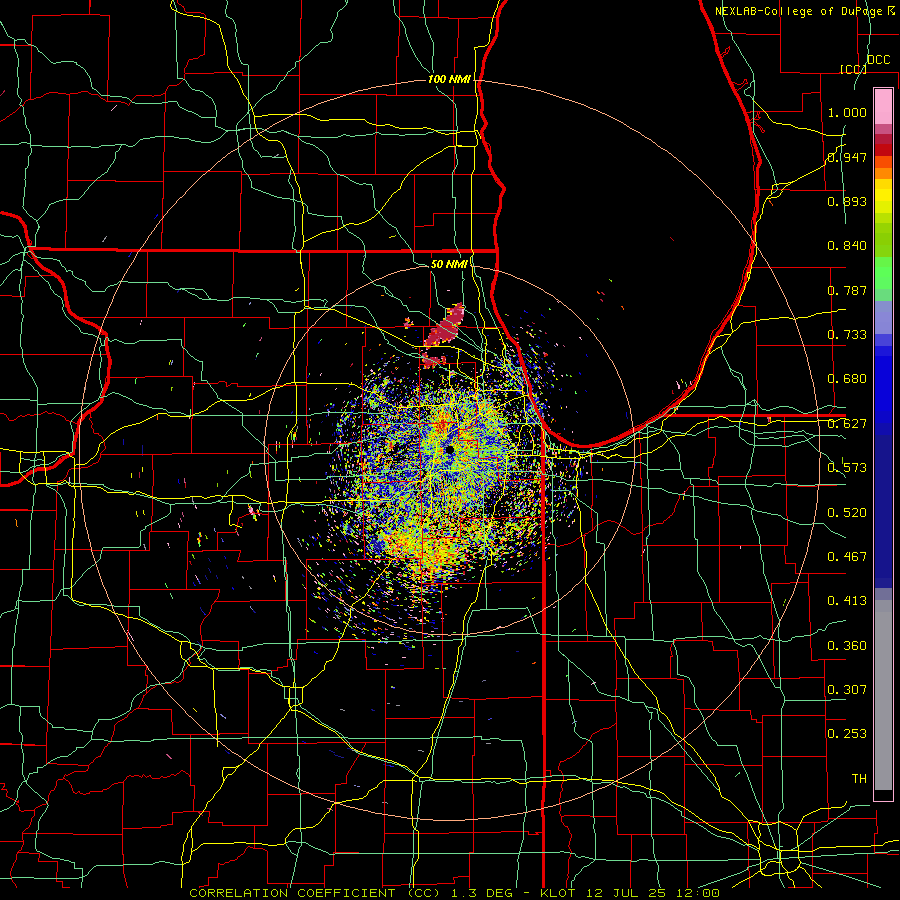Select the 0.467 scale value
This screenshot has height=900, width=900.
point(847,557)
